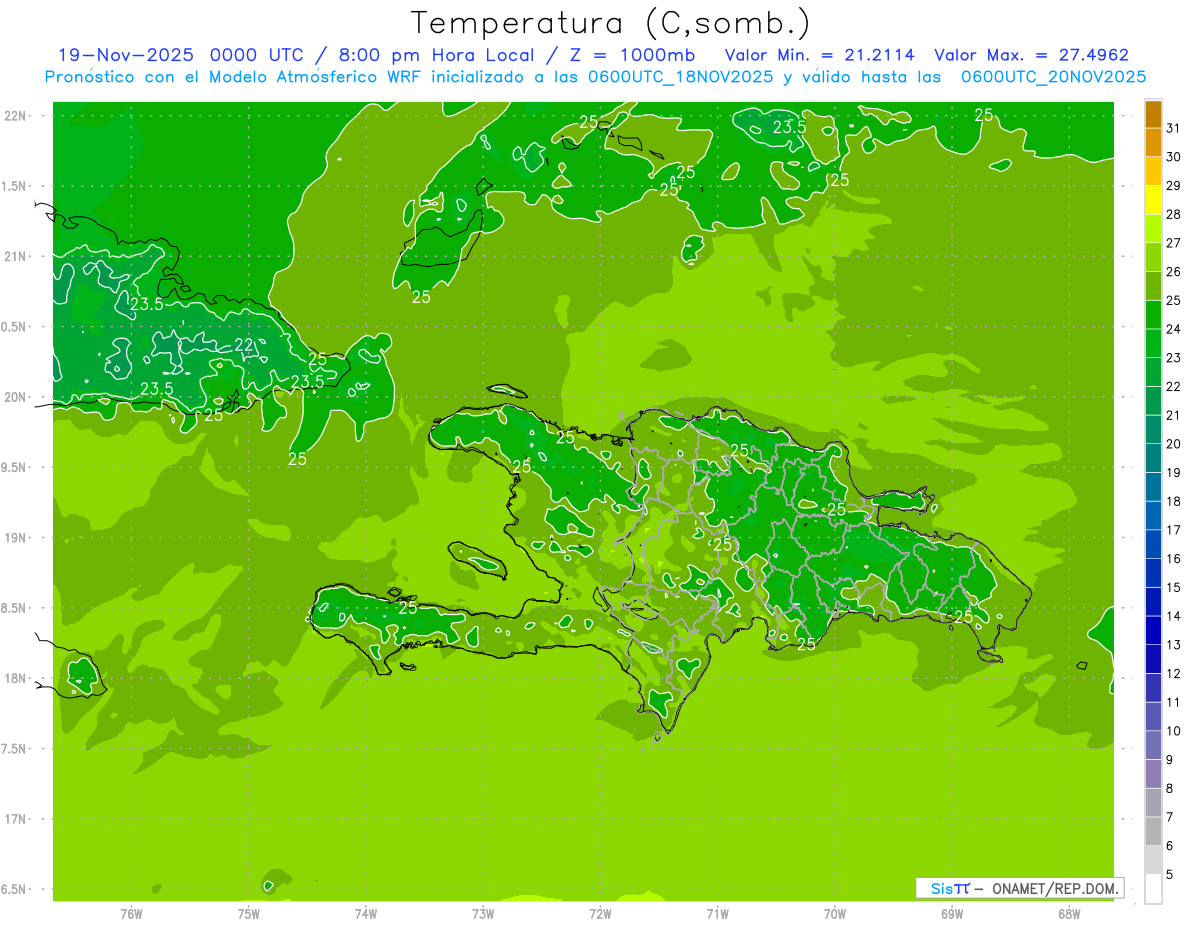1200x927 pixels.
Task: Click the gray swatch between 6 and 7
Action: click(1153, 831)
